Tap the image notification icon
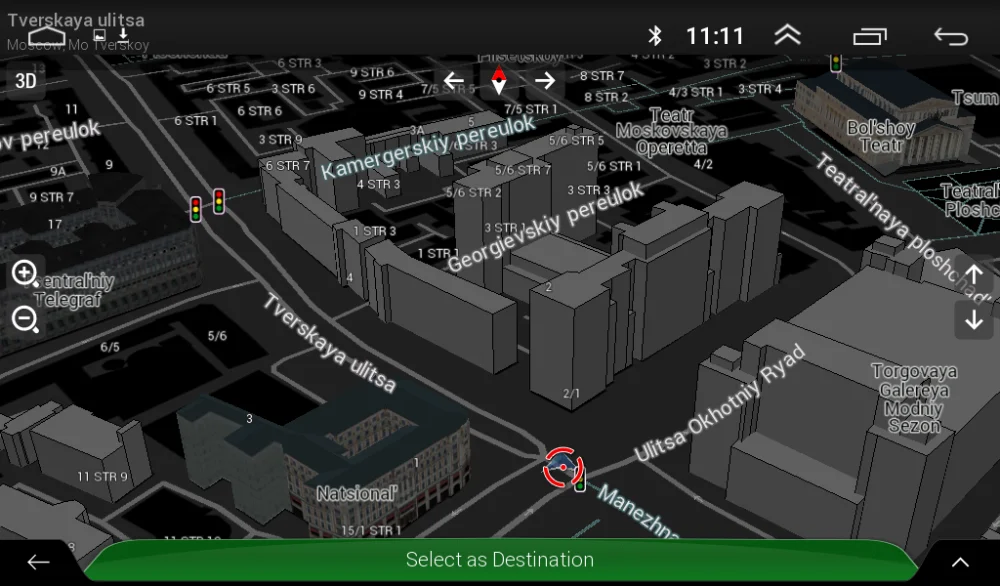Screen dimensions: 1000x586 tap(99, 36)
